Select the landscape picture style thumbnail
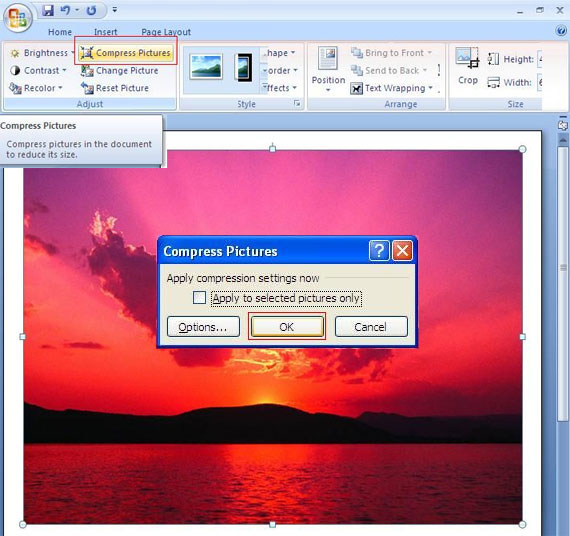Viewport: 570px width, 536px height. click(206, 67)
